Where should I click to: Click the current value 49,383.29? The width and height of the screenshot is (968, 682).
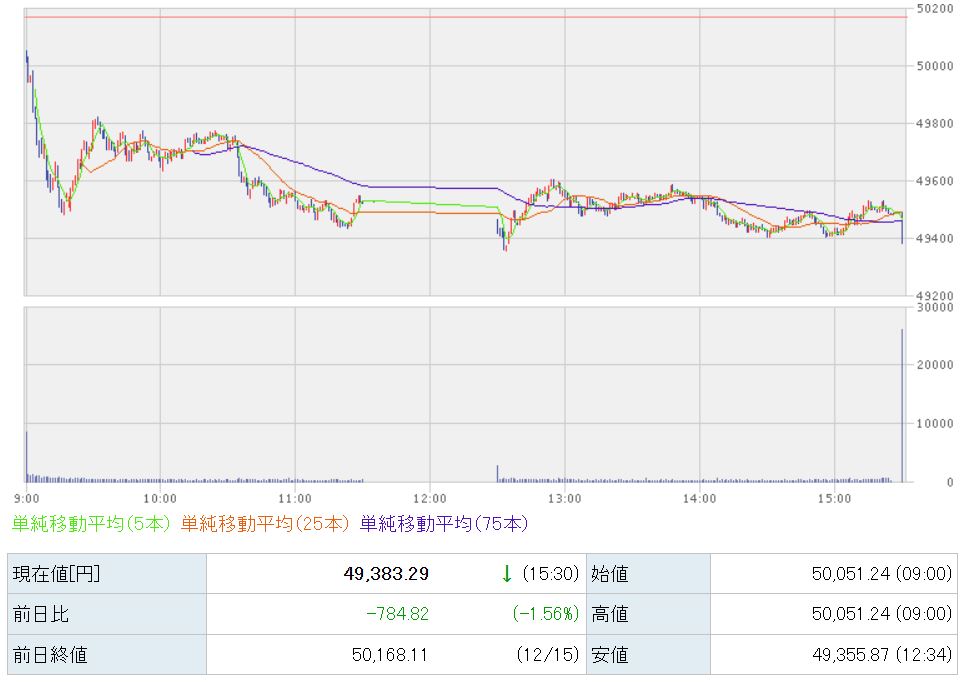tap(384, 574)
